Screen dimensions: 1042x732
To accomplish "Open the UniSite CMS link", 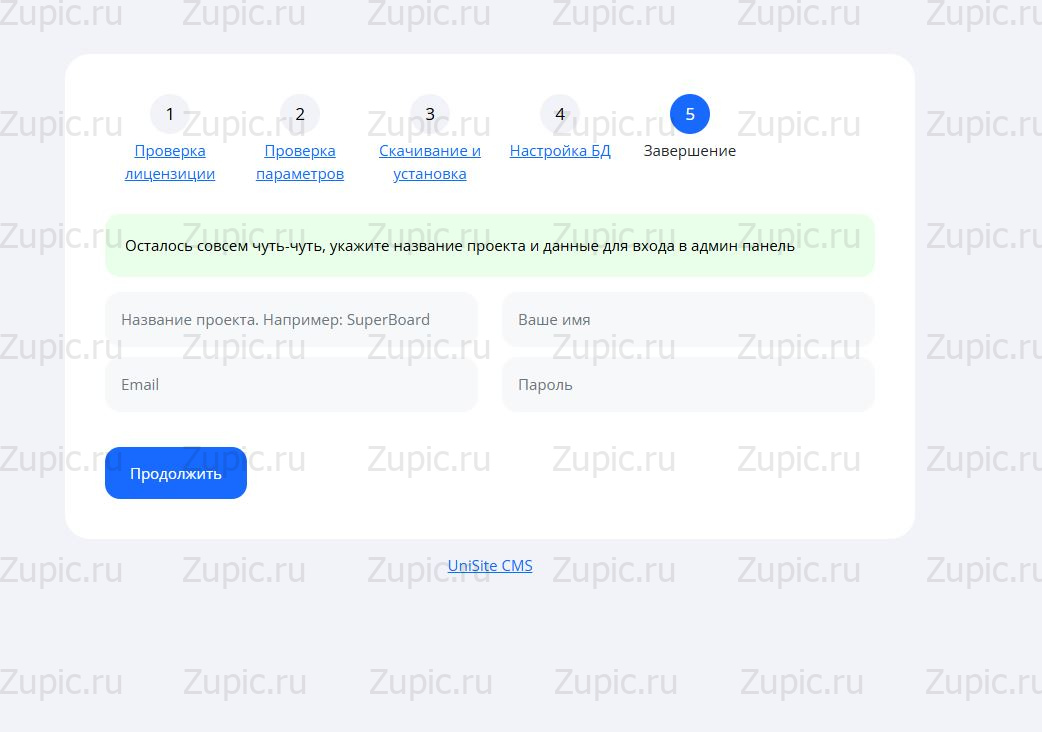I will [490, 566].
